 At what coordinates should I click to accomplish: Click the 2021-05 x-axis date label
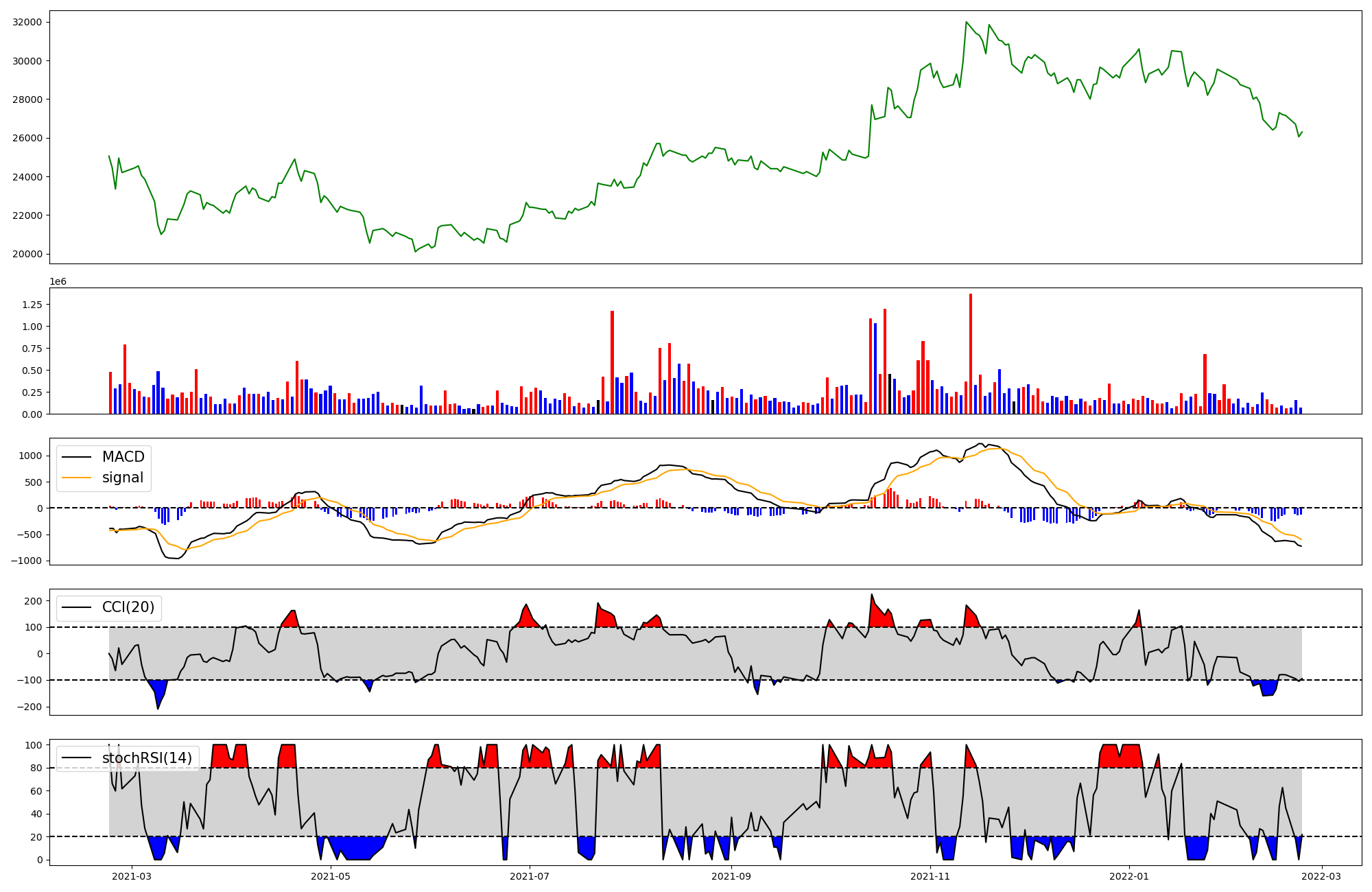[331, 876]
